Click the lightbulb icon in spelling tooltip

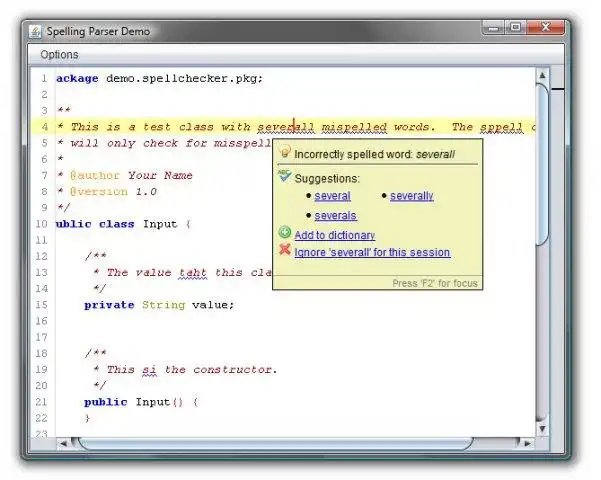click(285, 152)
